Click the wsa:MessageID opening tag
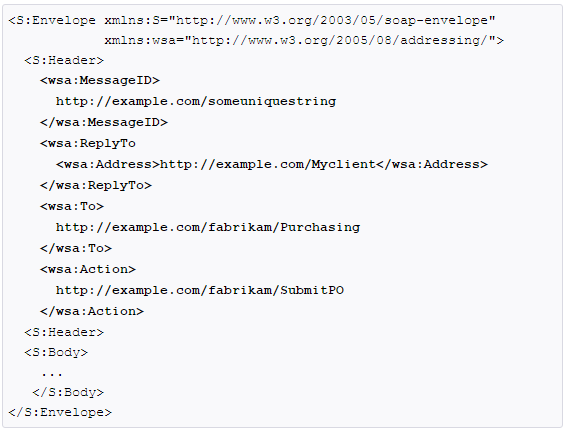This screenshot has height=433, width=567. point(100,80)
